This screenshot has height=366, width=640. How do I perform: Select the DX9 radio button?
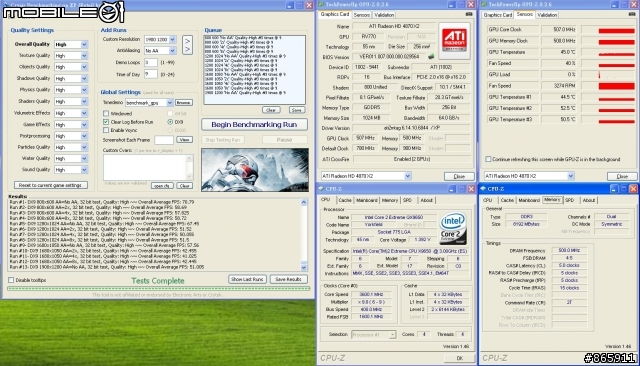pyautogui.click(x=170, y=122)
